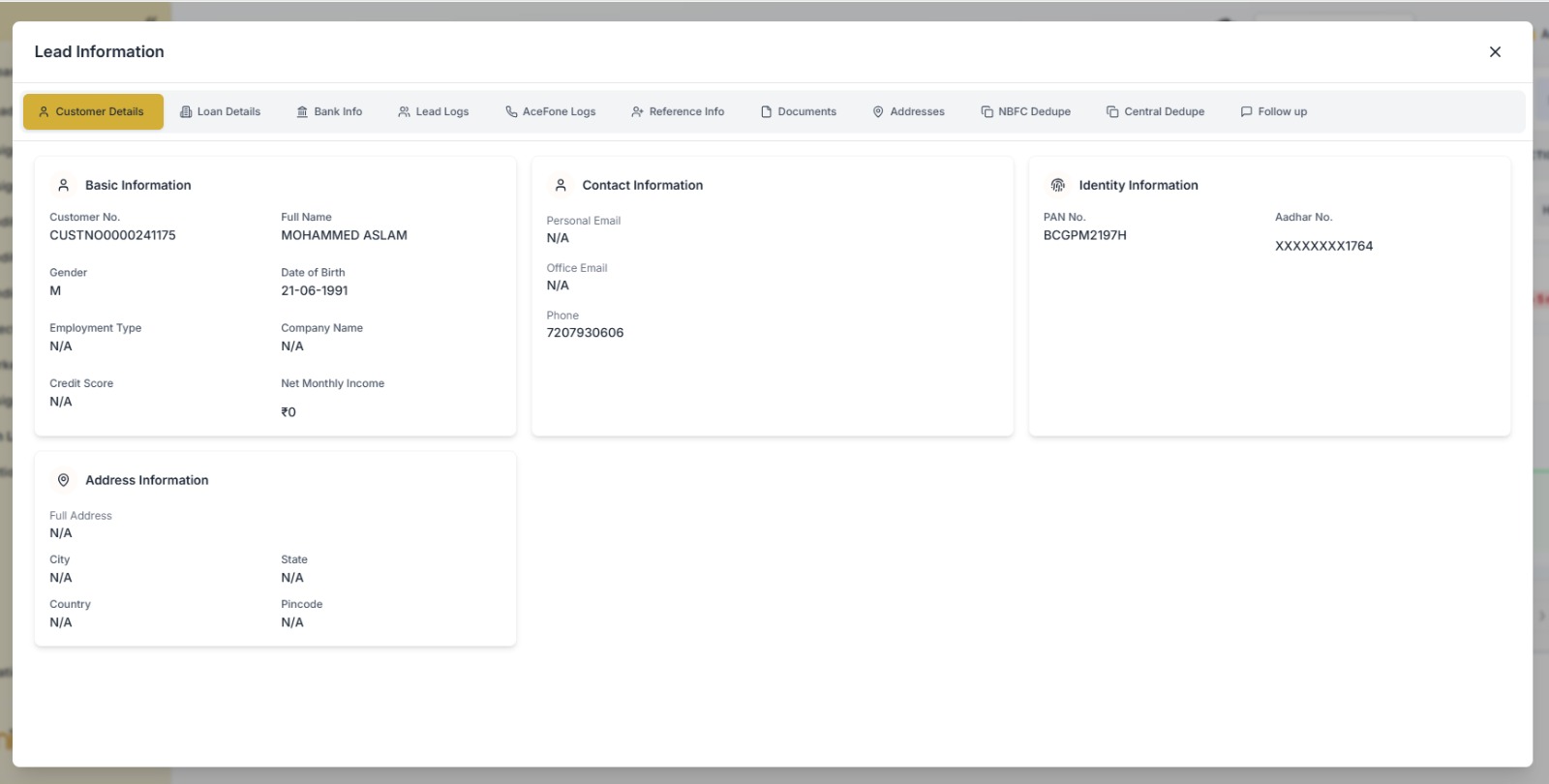
Task: Click the Contact Information heading
Action: click(x=642, y=185)
